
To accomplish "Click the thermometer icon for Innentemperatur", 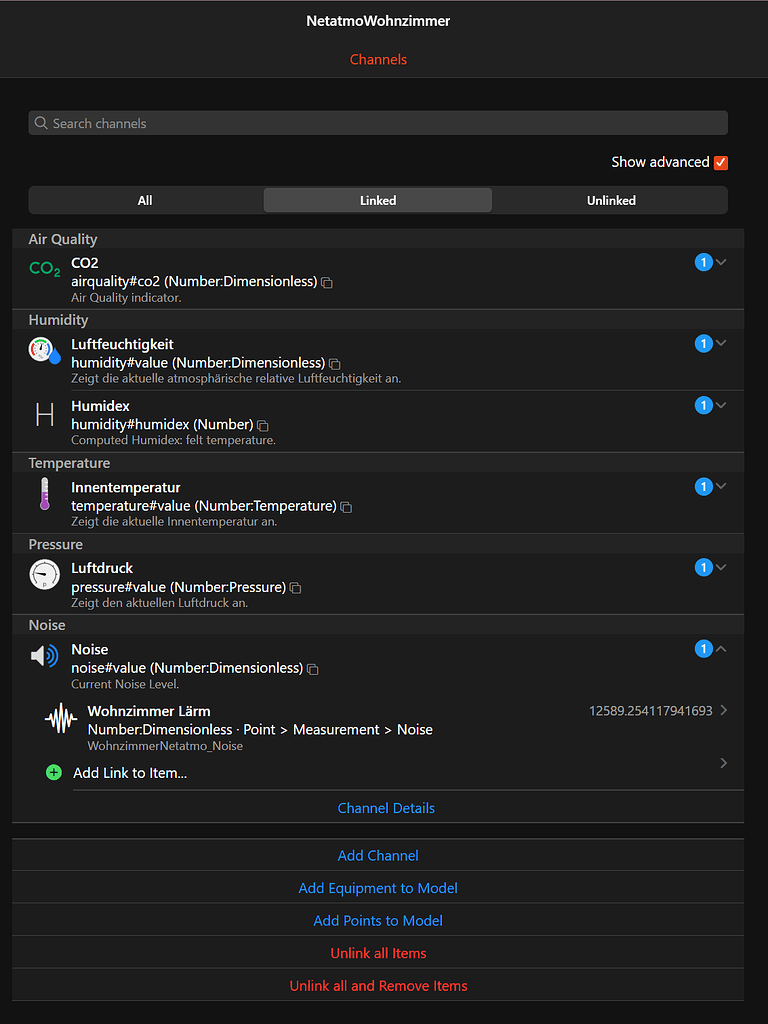I will point(44,493).
